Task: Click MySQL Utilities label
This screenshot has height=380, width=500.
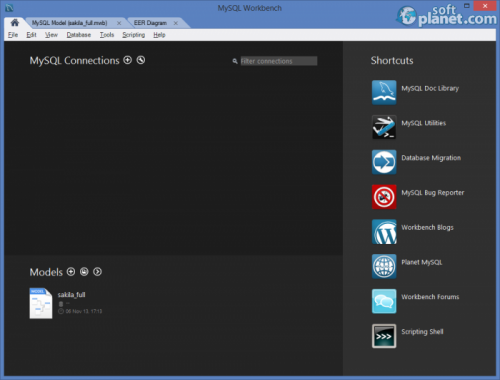Action: pyautogui.click(x=424, y=123)
